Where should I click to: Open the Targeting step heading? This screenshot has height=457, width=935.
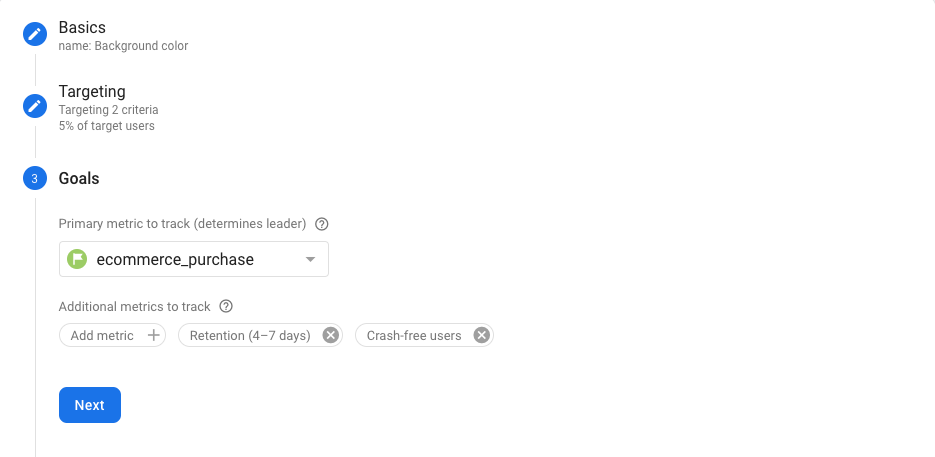[92, 92]
